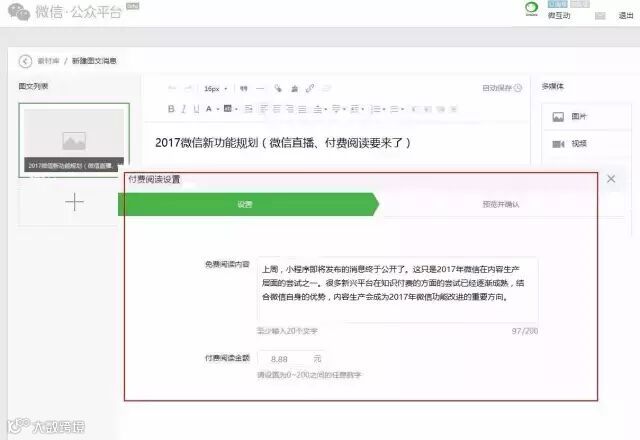640x440 pixels.
Task: Insert a horizontal divider line
Action: (x=260, y=88)
